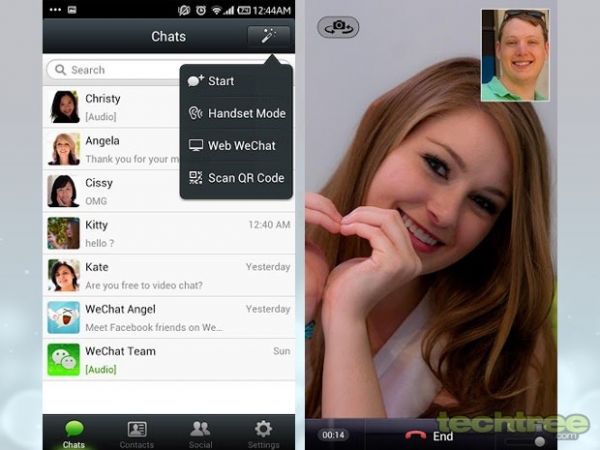End the video call
Screen dimensions: 600x450
[429, 435]
